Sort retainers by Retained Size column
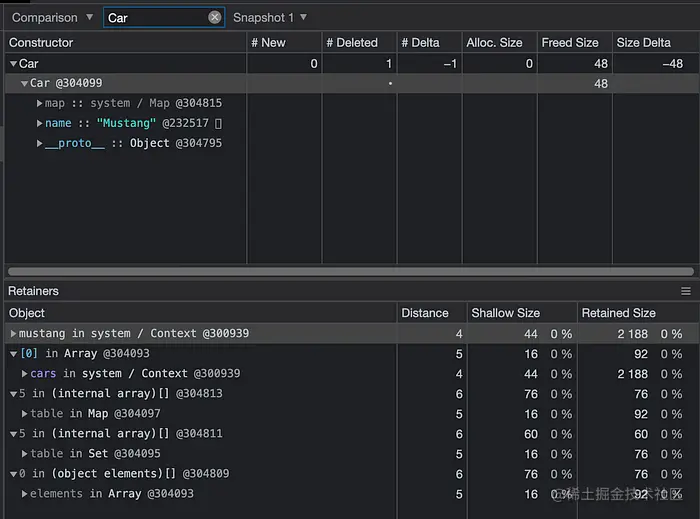 [638, 313]
